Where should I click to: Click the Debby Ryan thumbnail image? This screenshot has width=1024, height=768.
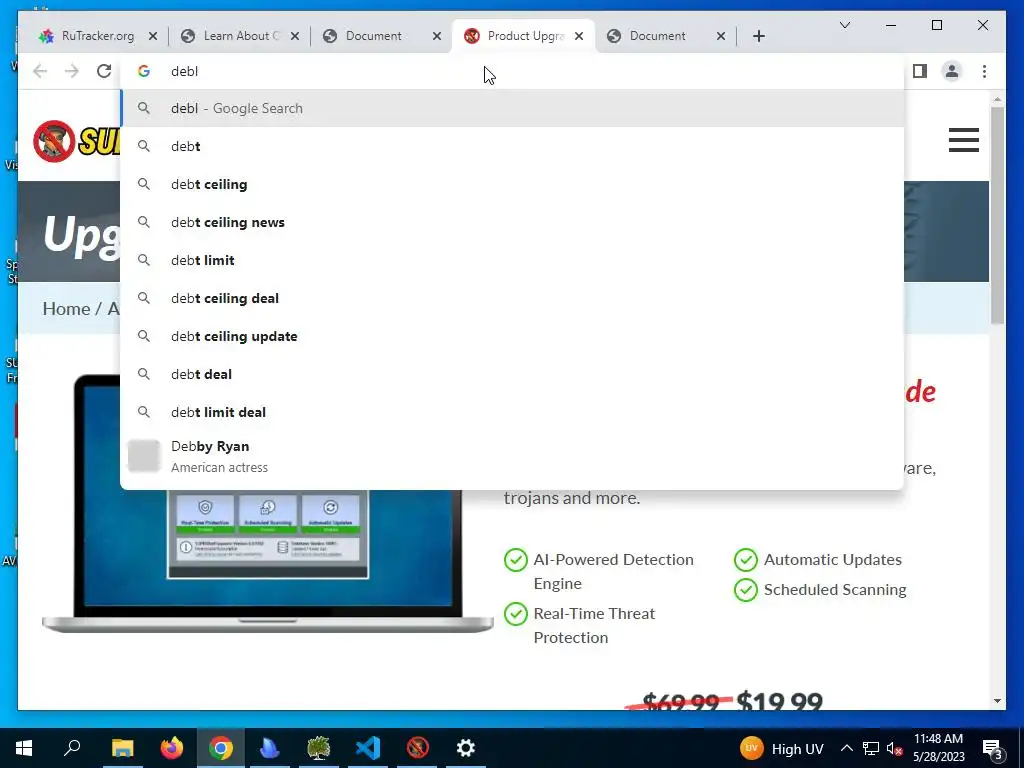[x=144, y=456]
